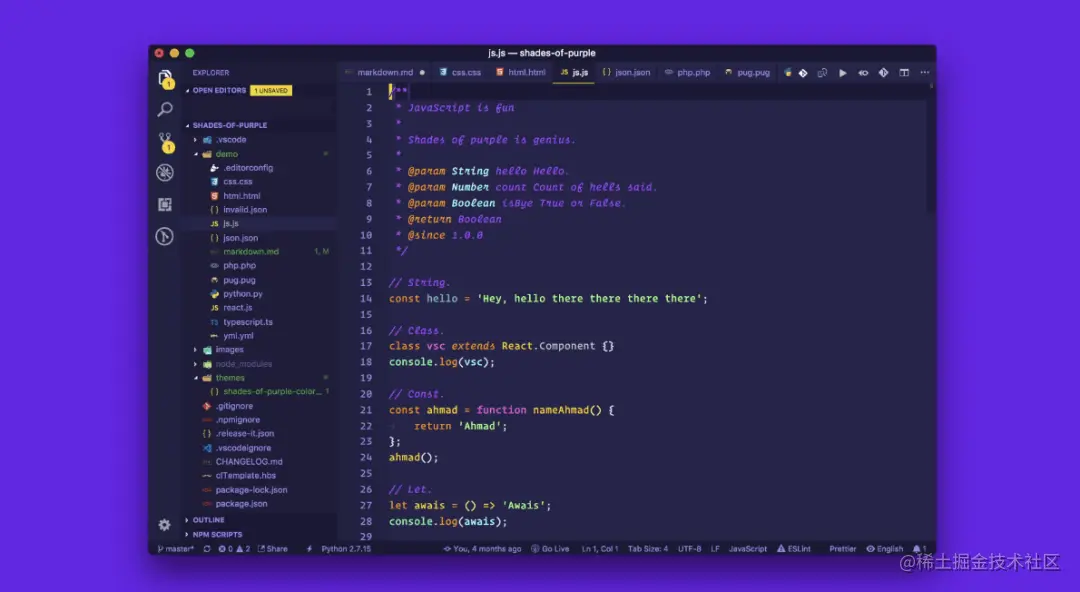Image resolution: width=1080 pixels, height=592 pixels.
Task: Click the lightning bolt icon in status bar
Action: (309, 549)
